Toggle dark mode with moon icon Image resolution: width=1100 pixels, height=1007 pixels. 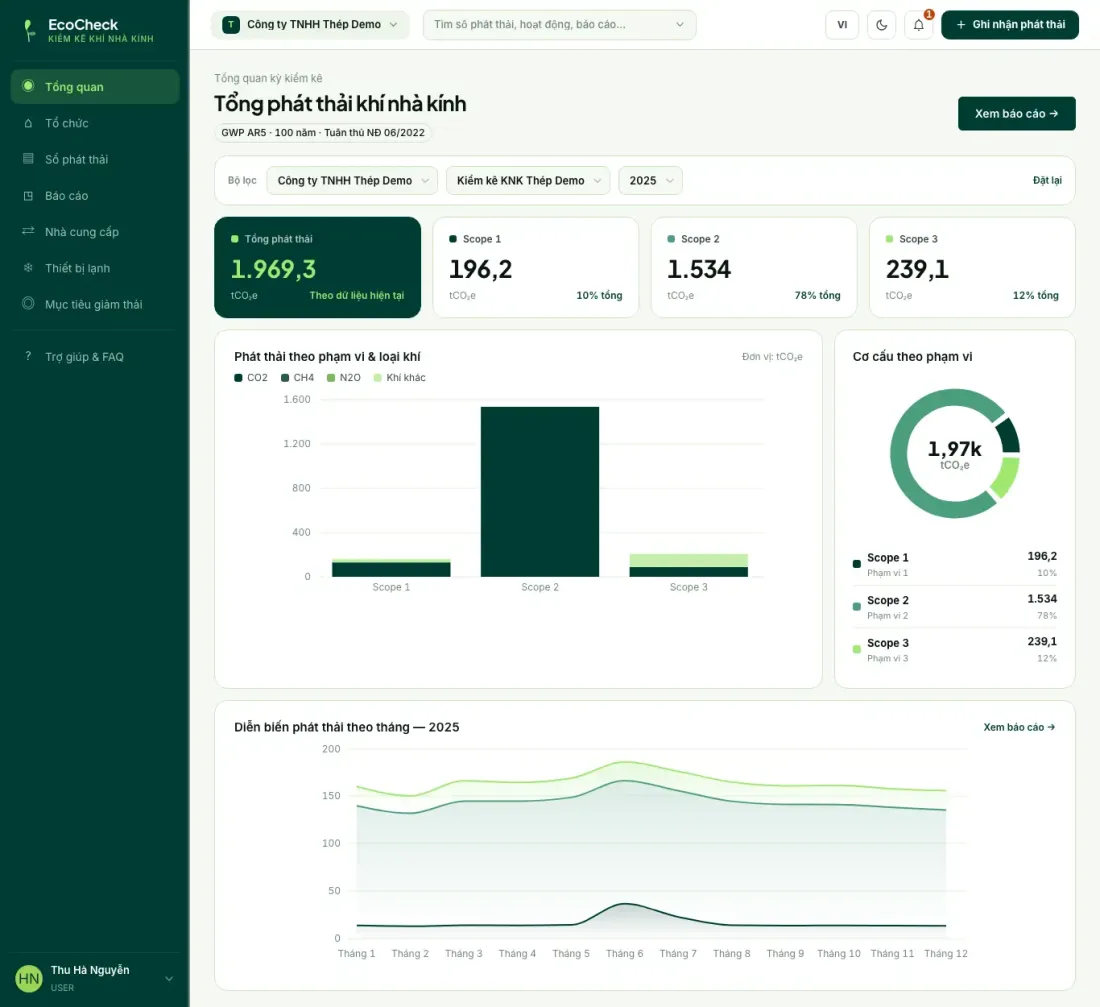tap(882, 25)
